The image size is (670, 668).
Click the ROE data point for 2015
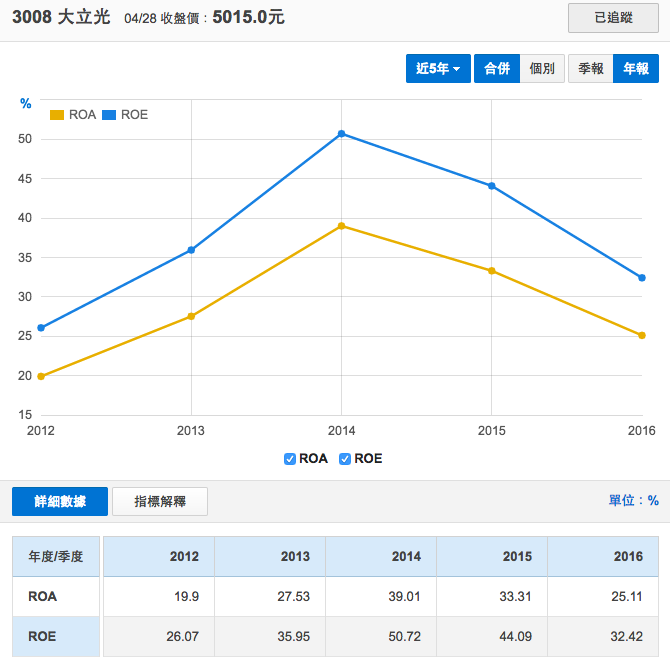(491, 186)
